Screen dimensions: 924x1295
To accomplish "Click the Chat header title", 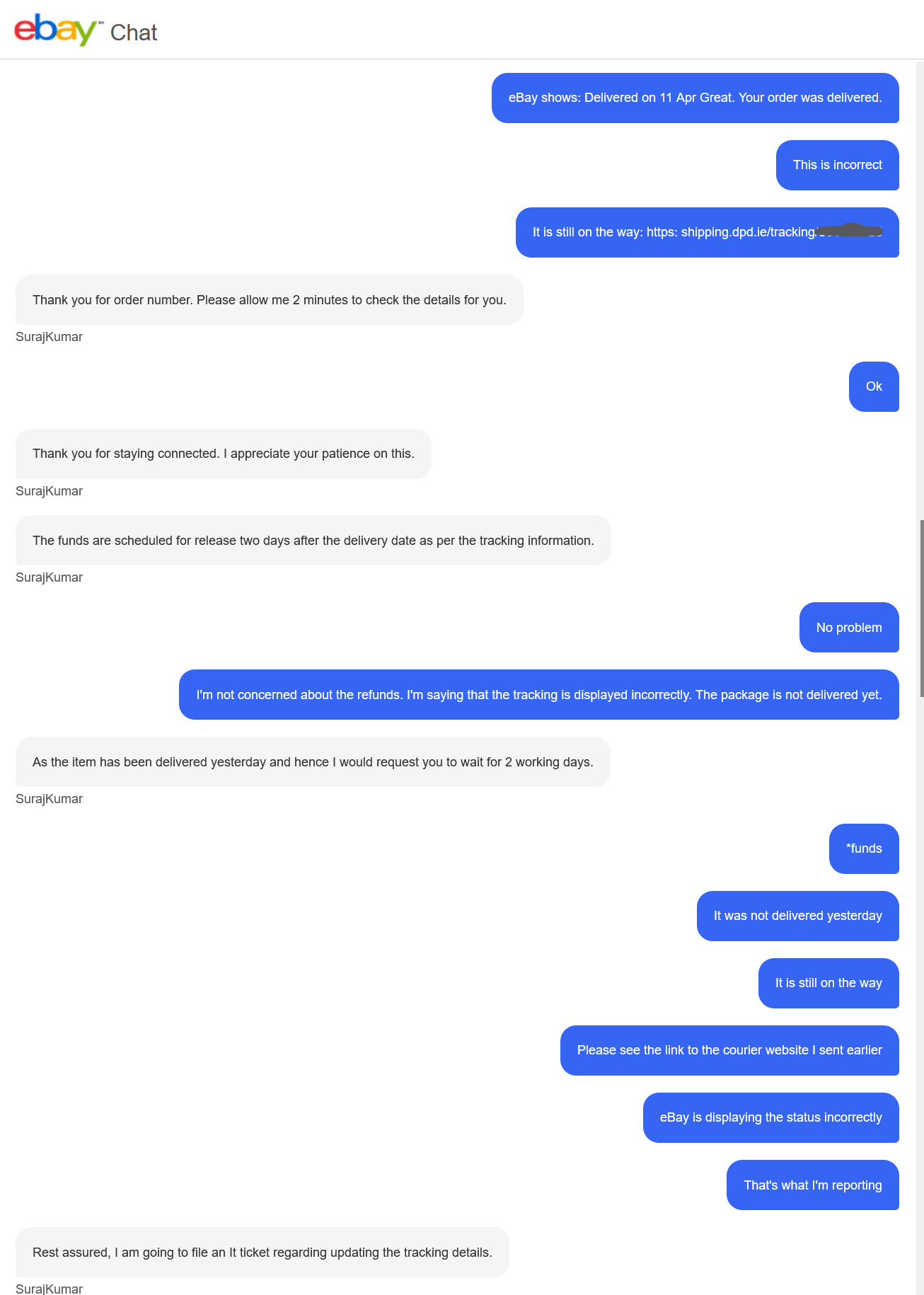I will click(134, 33).
